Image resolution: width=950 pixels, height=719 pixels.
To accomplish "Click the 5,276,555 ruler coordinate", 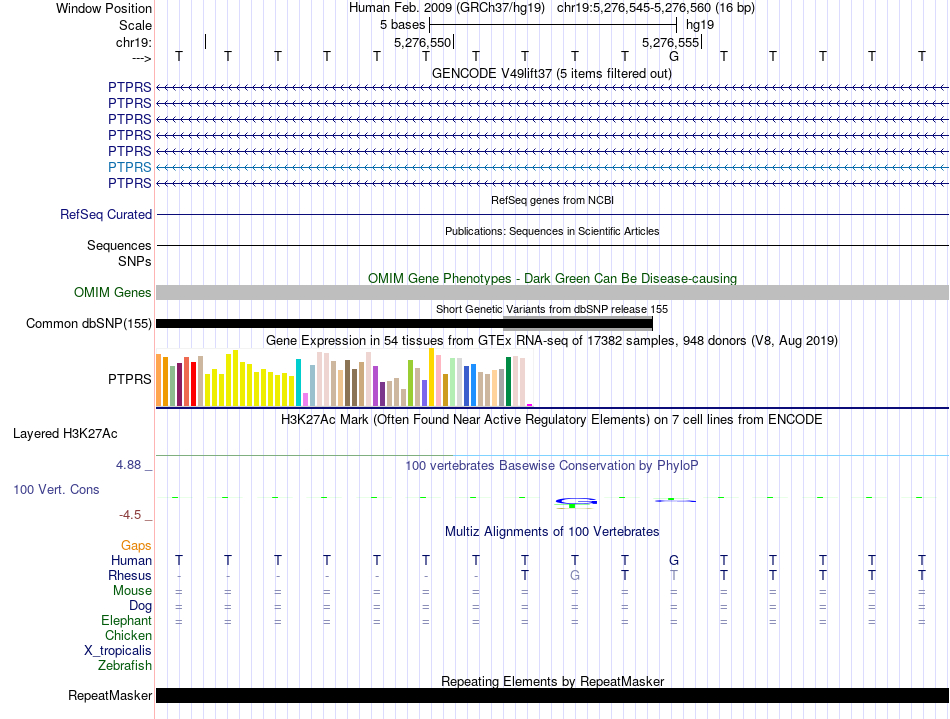I will [670, 42].
